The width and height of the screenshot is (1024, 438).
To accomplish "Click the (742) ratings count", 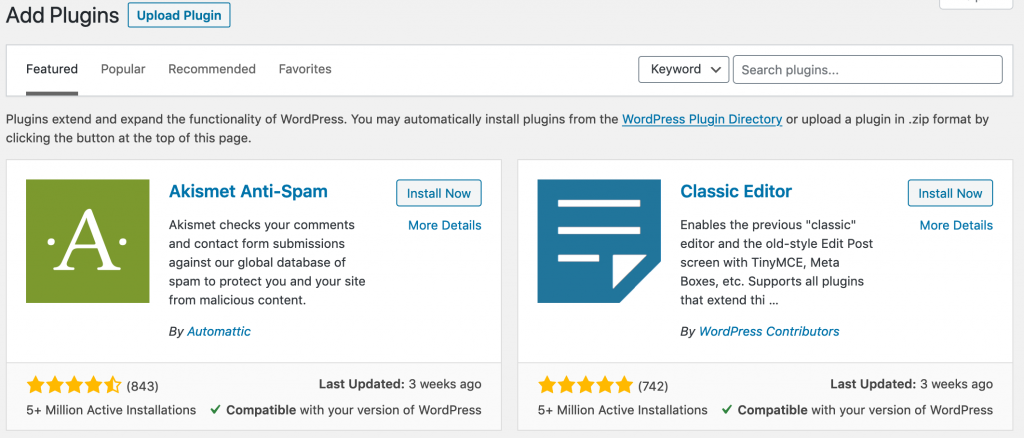I will click(x=653, y=386).
